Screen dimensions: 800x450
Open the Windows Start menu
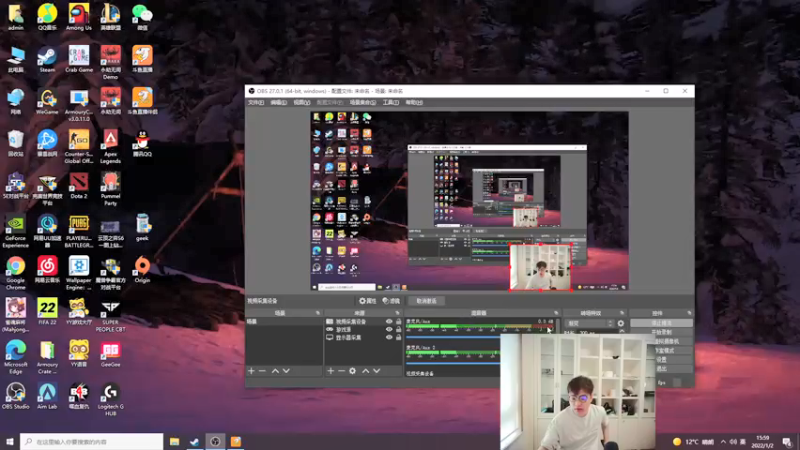[10, 441]
